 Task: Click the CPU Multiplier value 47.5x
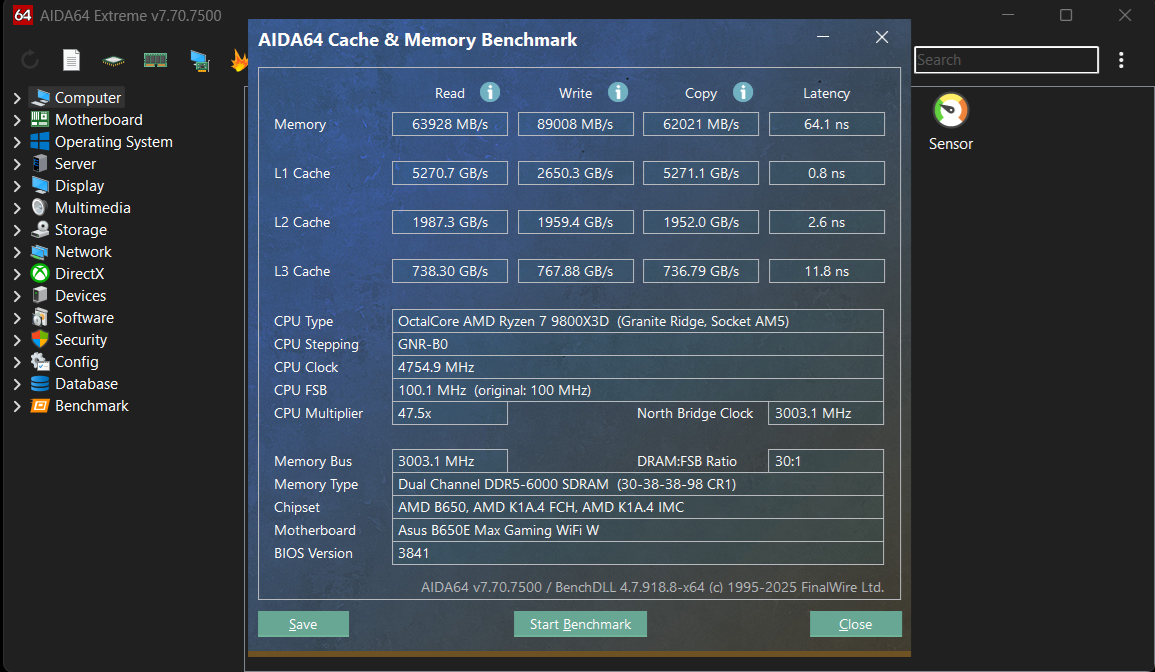click(450, 413)
